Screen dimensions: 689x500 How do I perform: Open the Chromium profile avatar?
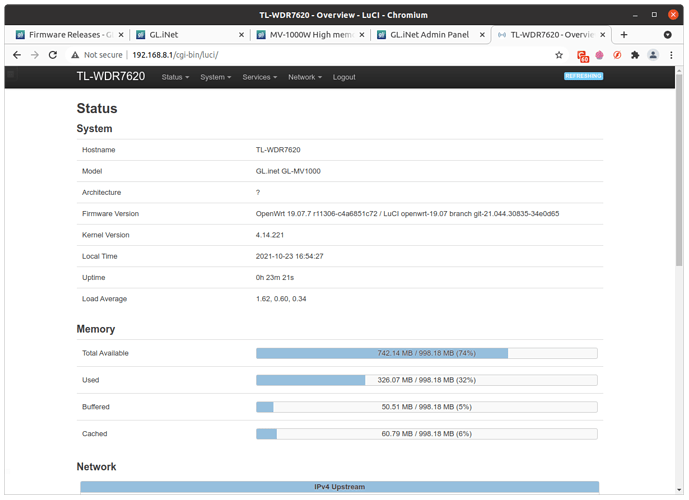point(653,55)
